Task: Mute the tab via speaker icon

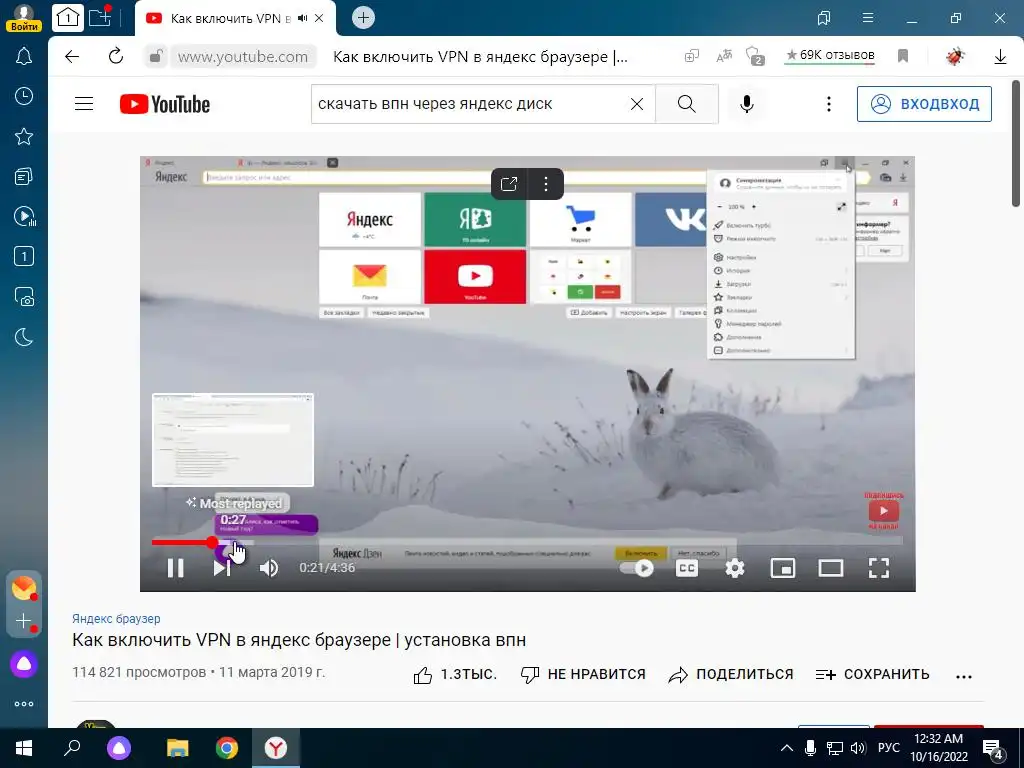Action: tap(302, 18)
